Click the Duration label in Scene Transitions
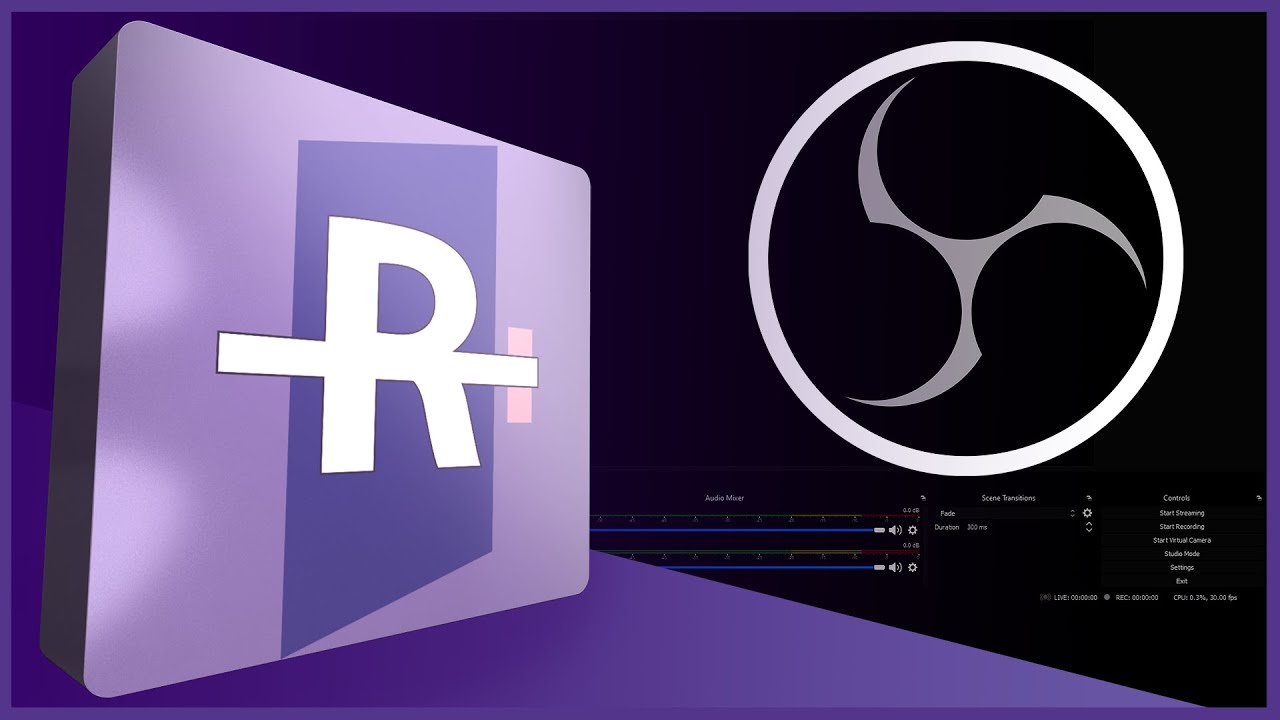The image size is (1280, 720). (947, 527)
